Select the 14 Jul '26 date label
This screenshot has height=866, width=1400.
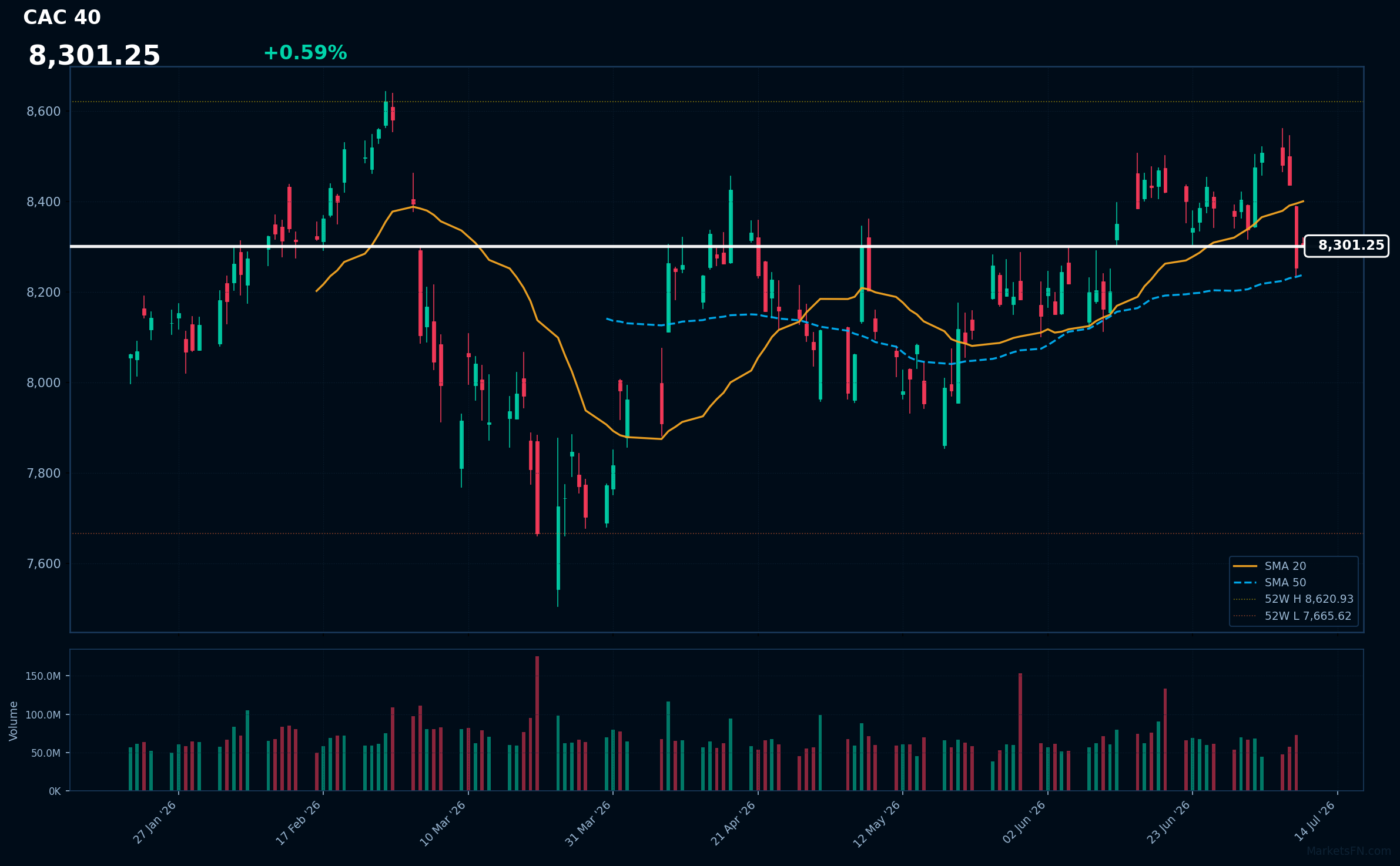coord(1314,823)
